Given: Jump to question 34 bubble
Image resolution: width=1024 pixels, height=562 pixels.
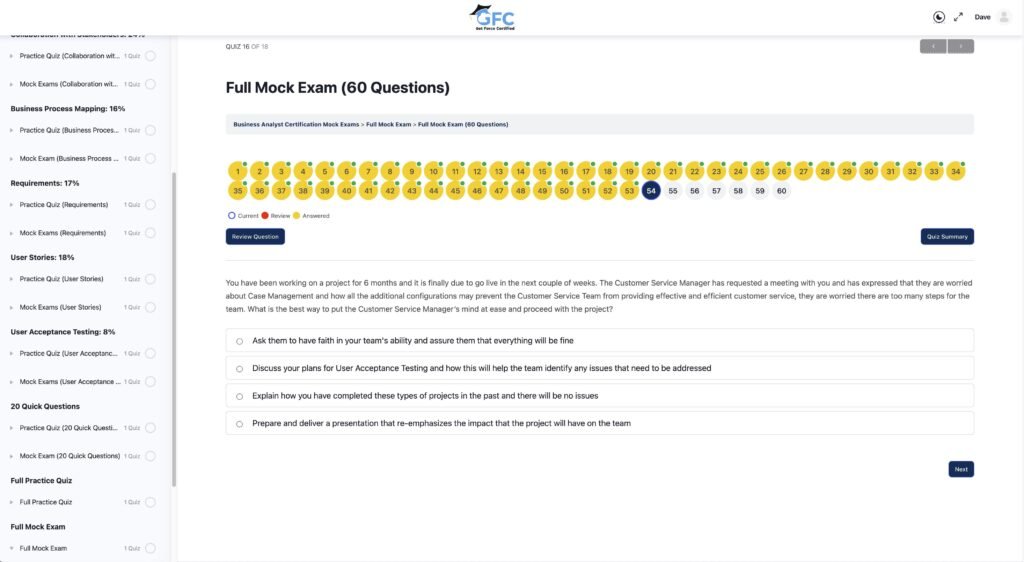Looking at the screenshot, I should click(955, 172).
